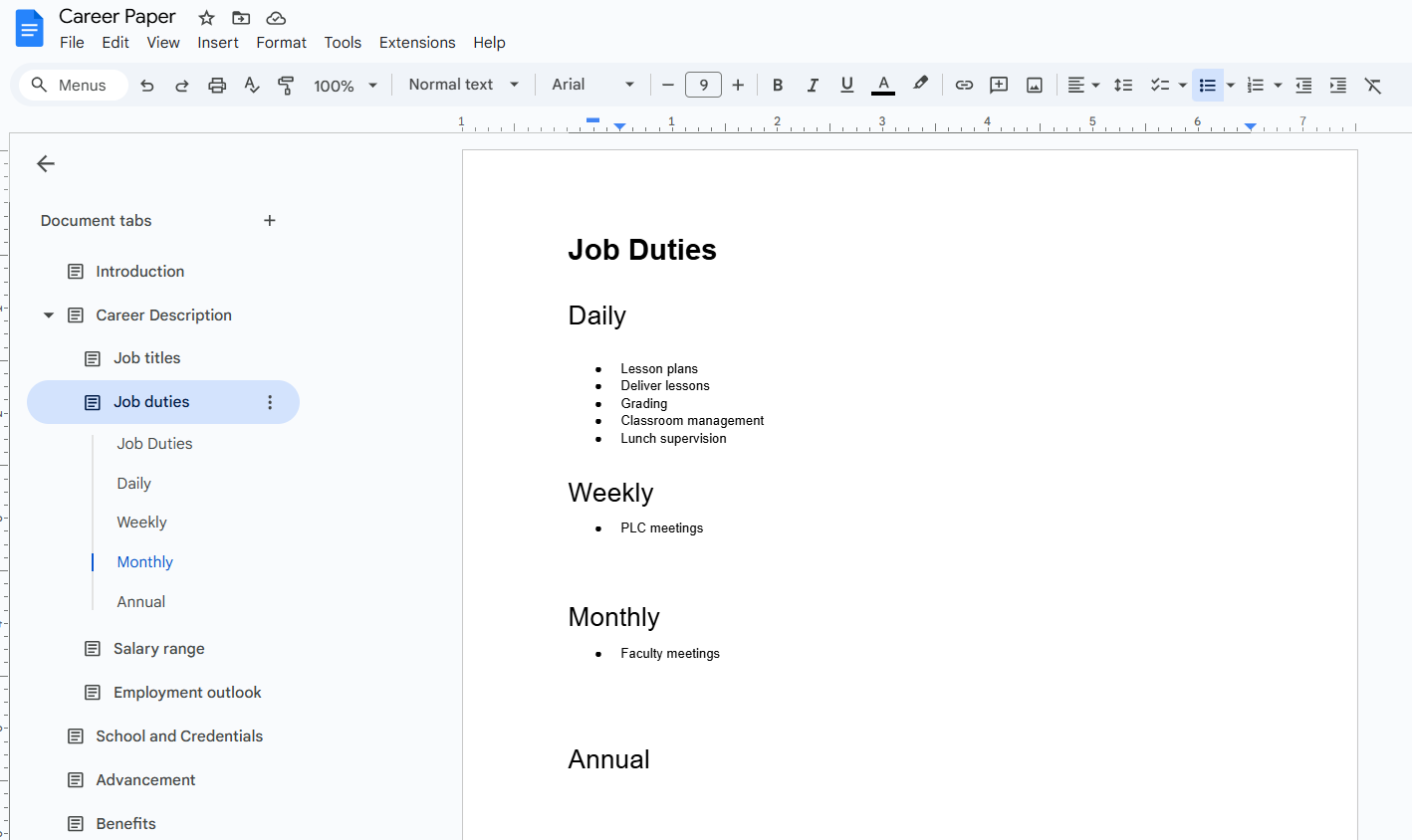Jump to the Annual outline heading
The width and height of the screenshot is (1412, 840).
(x=140, y=602)
